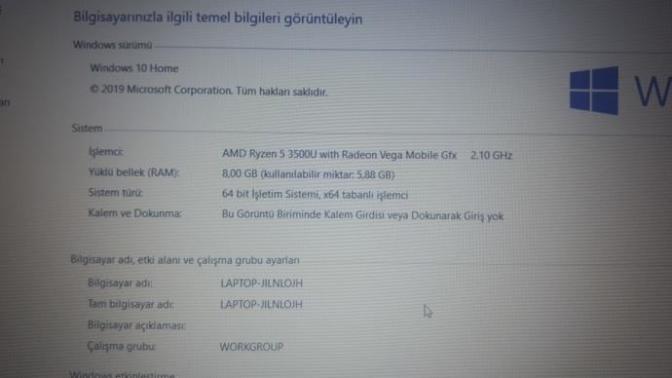Viewport: 672px width, 378px height.
Task: Click the 'Windows 10 Home' text
Action: 134,68
